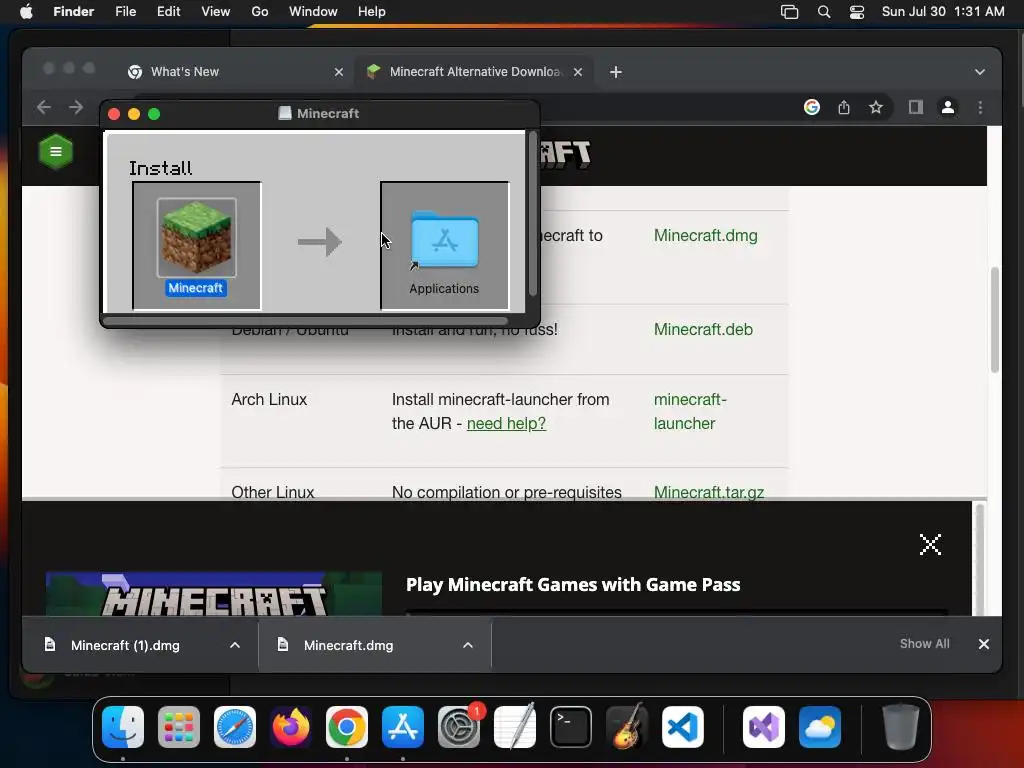Image resolution: width=1024 pixels, height=768 pixels.
Task: Open Trash from the Dock
Action: coord(901,727)
